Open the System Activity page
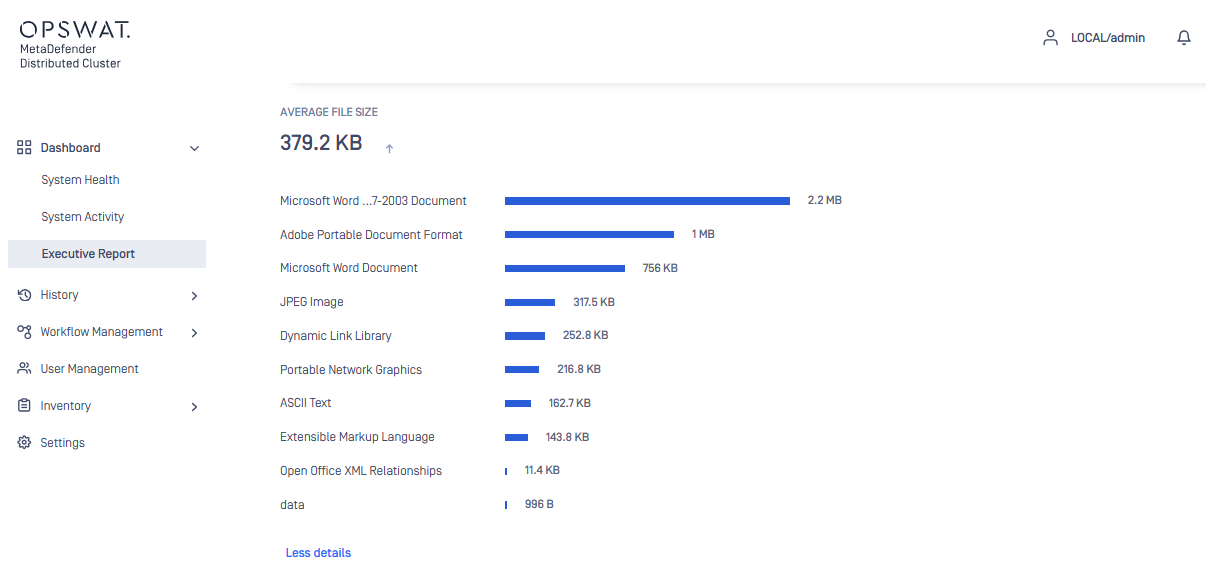1206x582 pixels. [83, 217]
